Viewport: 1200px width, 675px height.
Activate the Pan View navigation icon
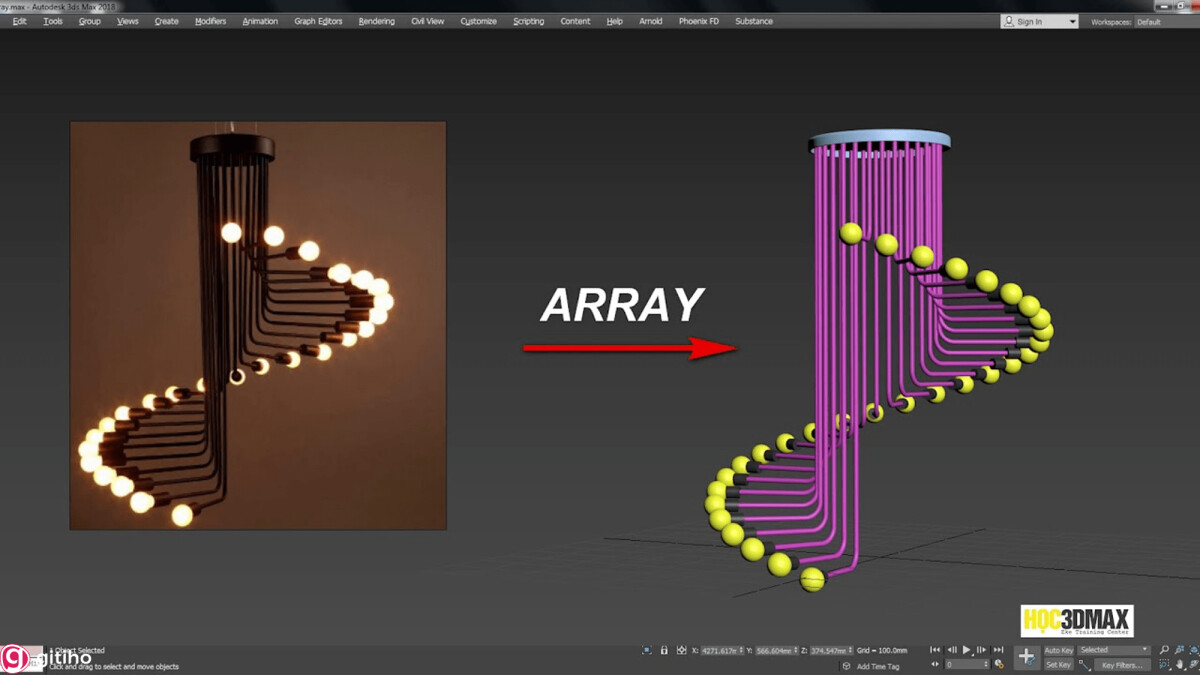pos(1180,664)
